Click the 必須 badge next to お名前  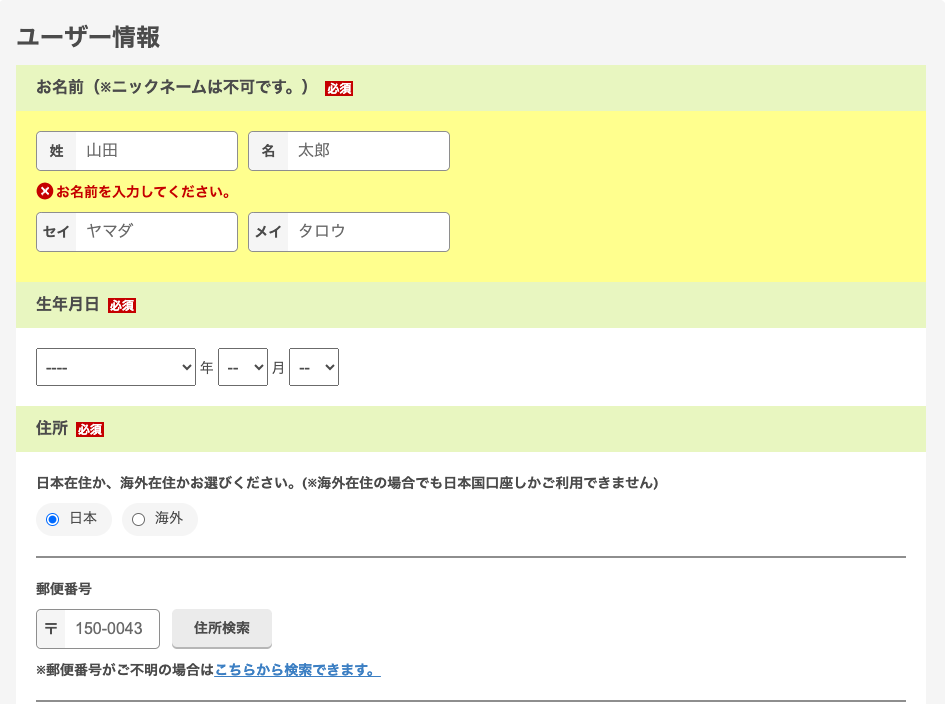coord(339,89)
